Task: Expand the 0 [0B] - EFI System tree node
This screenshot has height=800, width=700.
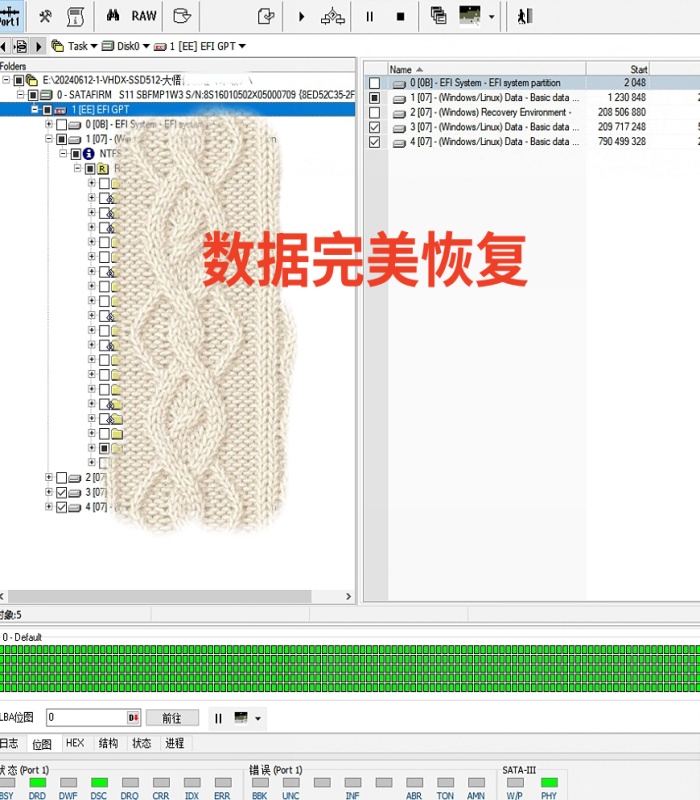Action: click(49, 124)
